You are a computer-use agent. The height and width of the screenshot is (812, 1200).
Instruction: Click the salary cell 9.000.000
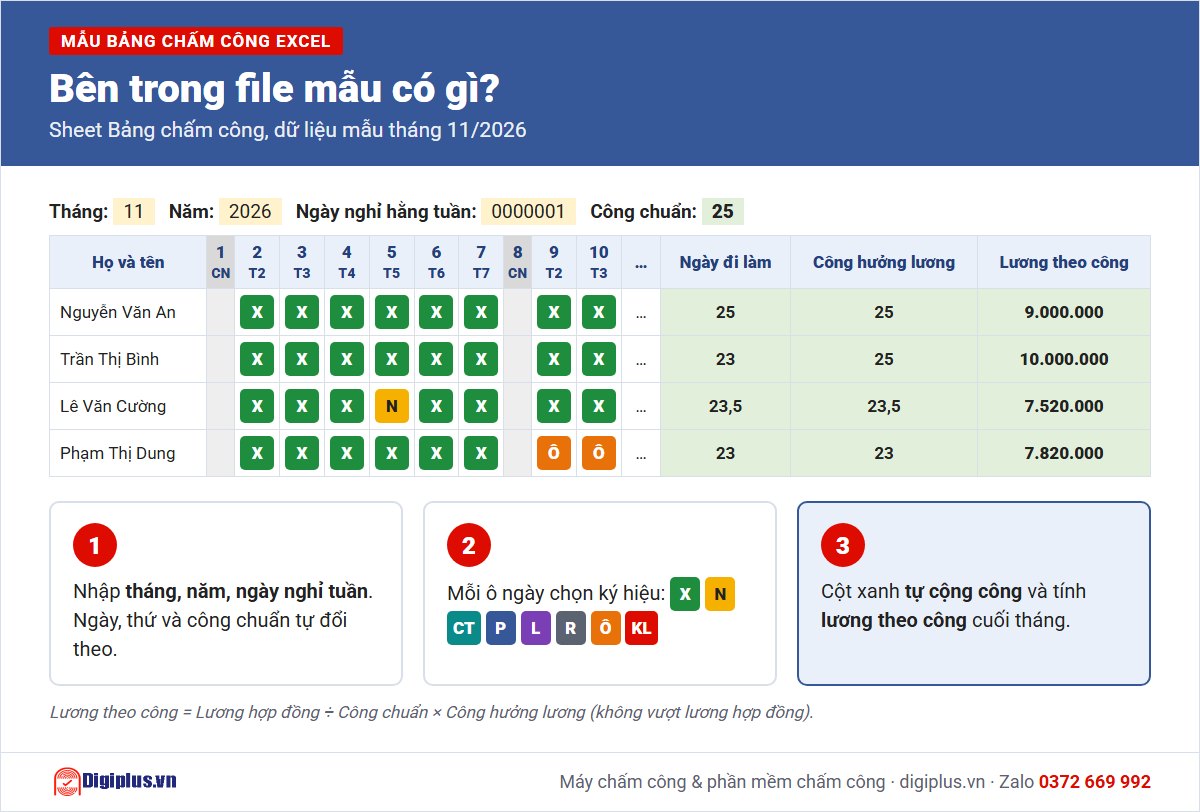[1064, 312]
